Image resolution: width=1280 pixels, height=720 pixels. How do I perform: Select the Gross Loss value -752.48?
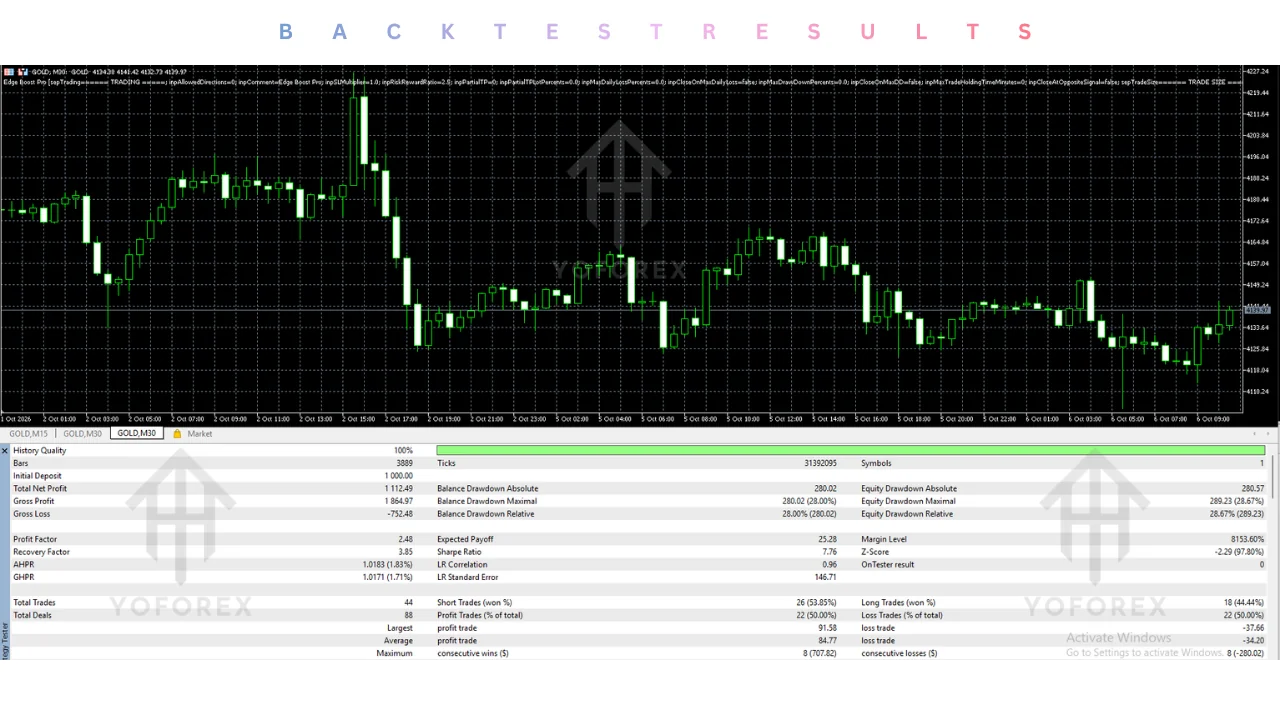[x=400, y=514]
